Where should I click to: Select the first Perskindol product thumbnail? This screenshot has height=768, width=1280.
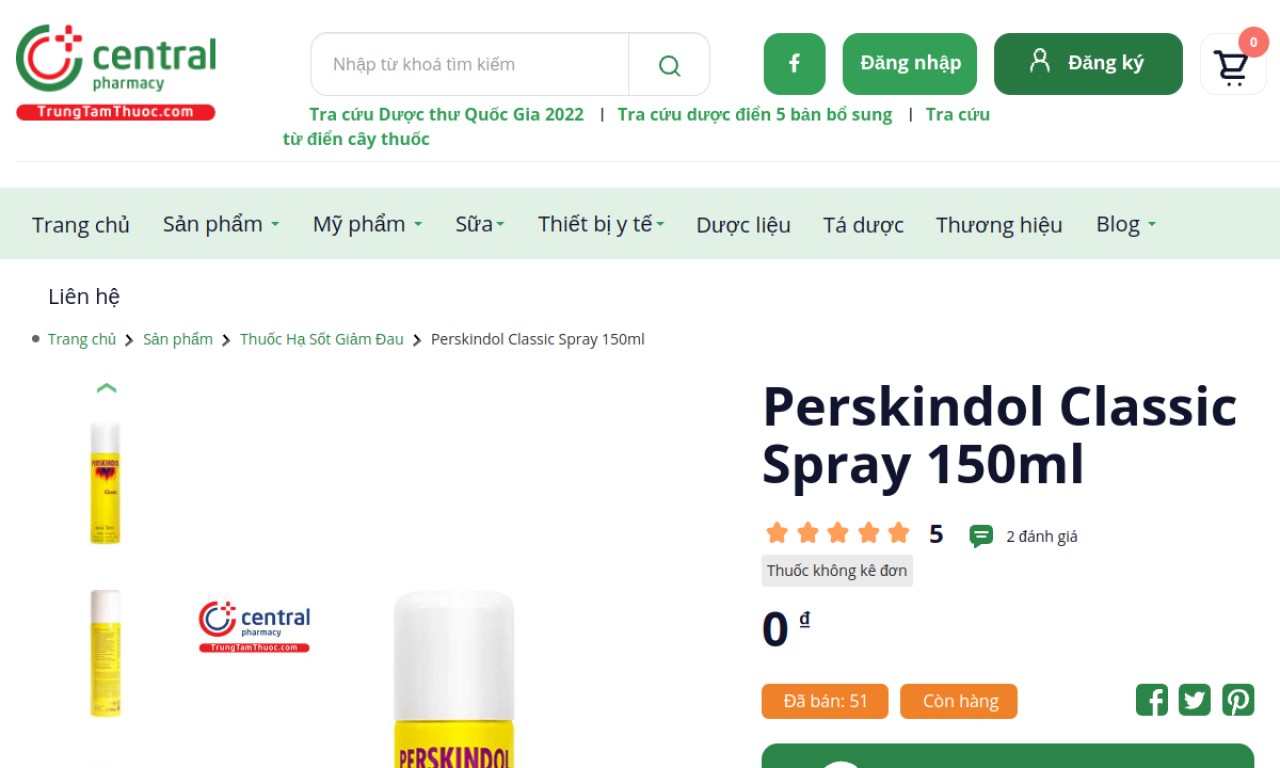click(105, 483)
